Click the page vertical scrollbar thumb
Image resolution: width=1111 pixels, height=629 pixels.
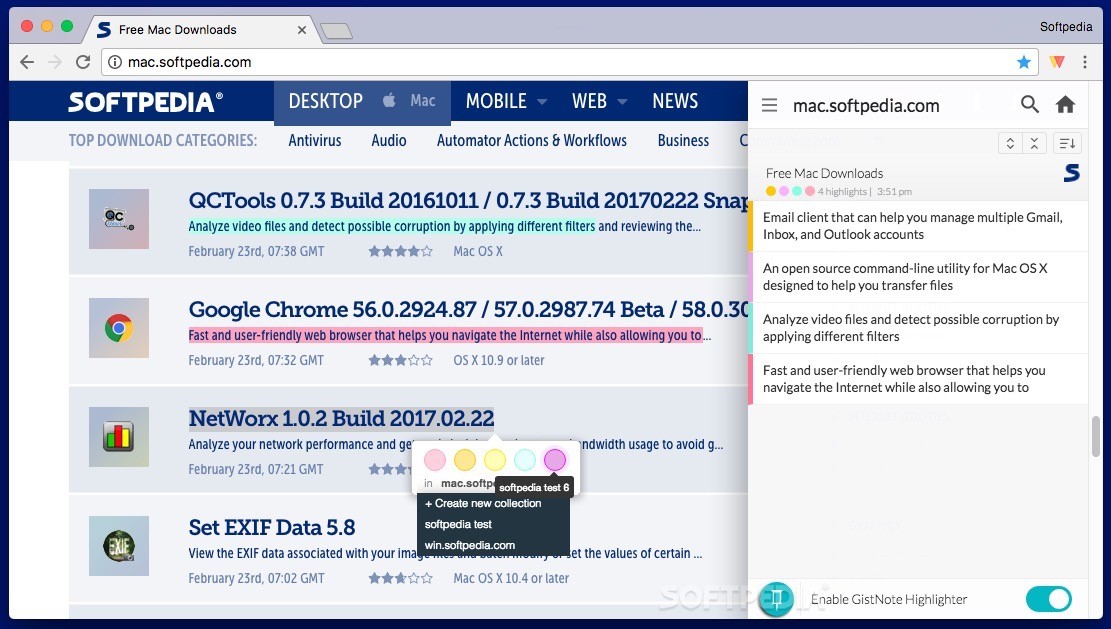[1096, 436]
